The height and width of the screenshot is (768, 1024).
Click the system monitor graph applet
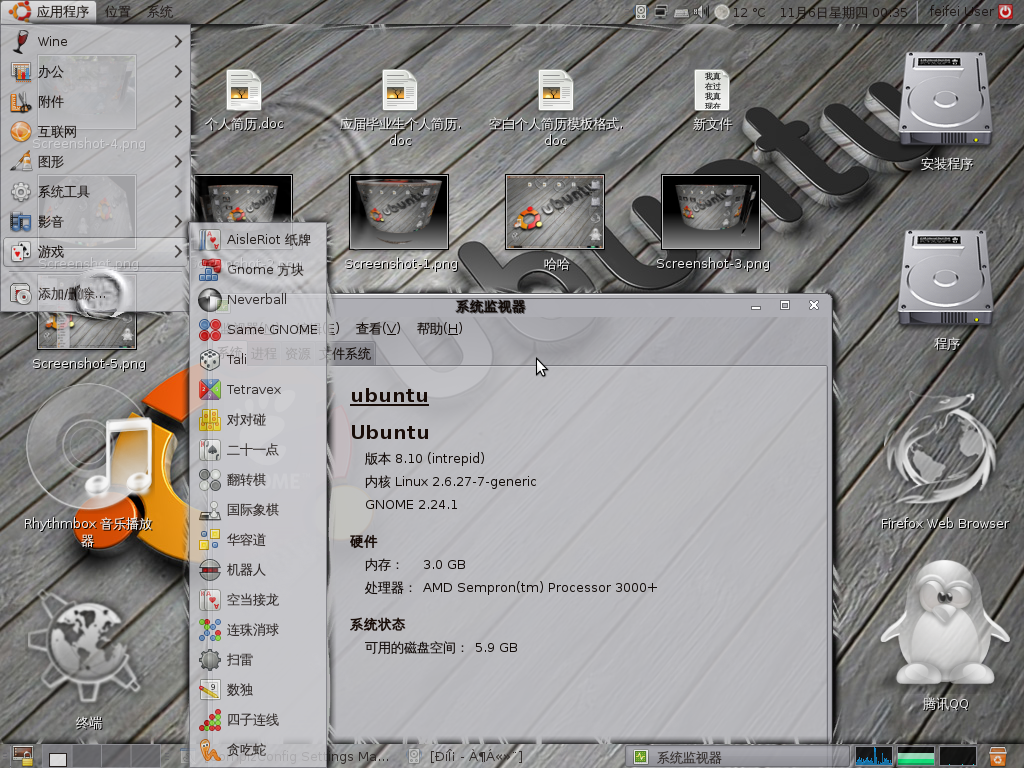click(x=916, y=756)
